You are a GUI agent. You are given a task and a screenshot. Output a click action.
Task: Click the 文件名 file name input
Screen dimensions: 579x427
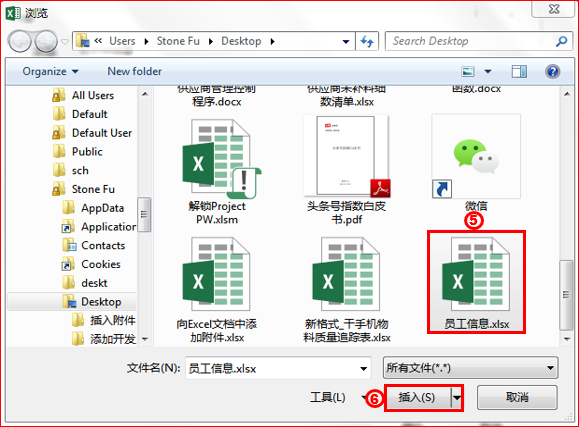pos(278,368)
